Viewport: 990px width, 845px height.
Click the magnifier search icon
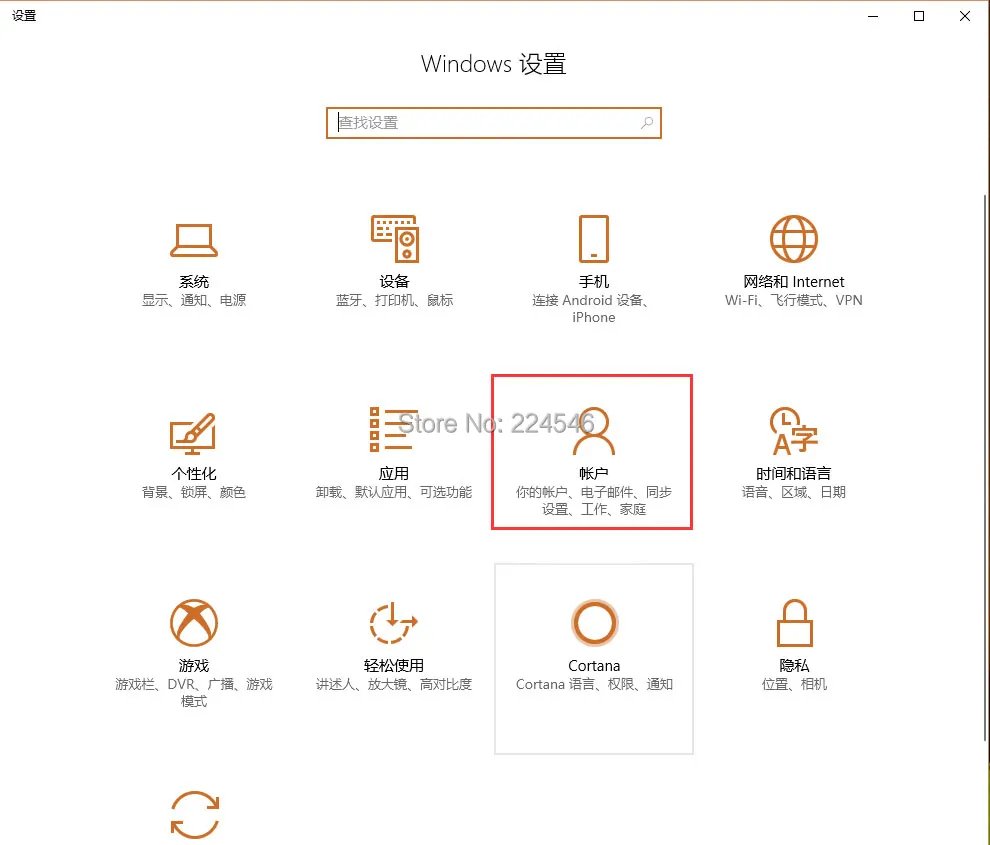[647, 123]
